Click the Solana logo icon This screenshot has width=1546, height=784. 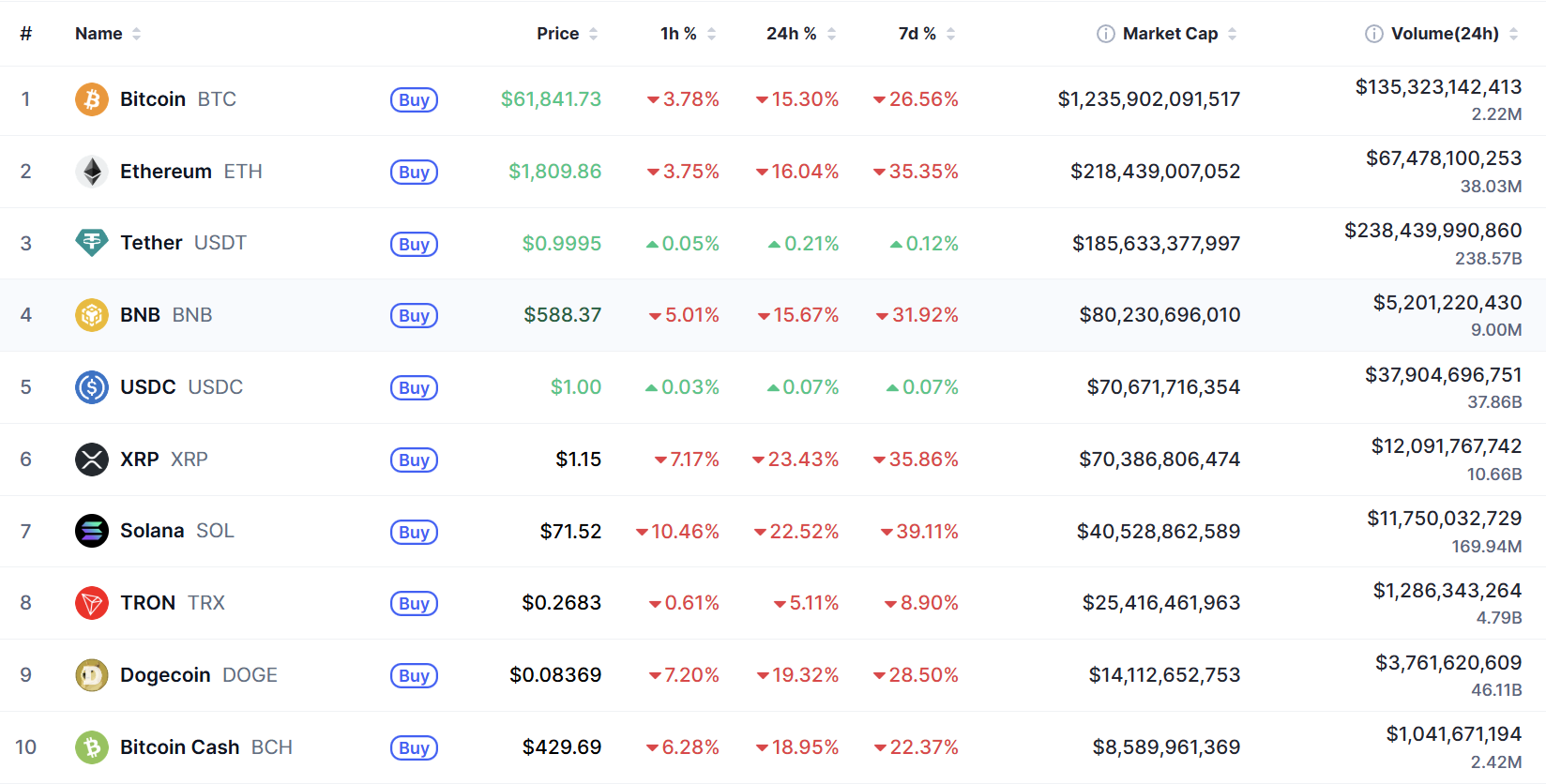(92, 531)
